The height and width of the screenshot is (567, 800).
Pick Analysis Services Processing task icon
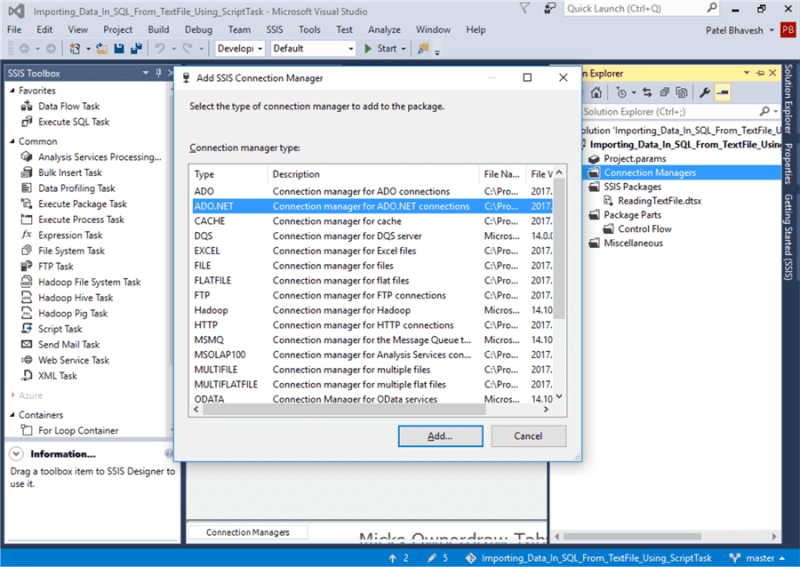27,157
